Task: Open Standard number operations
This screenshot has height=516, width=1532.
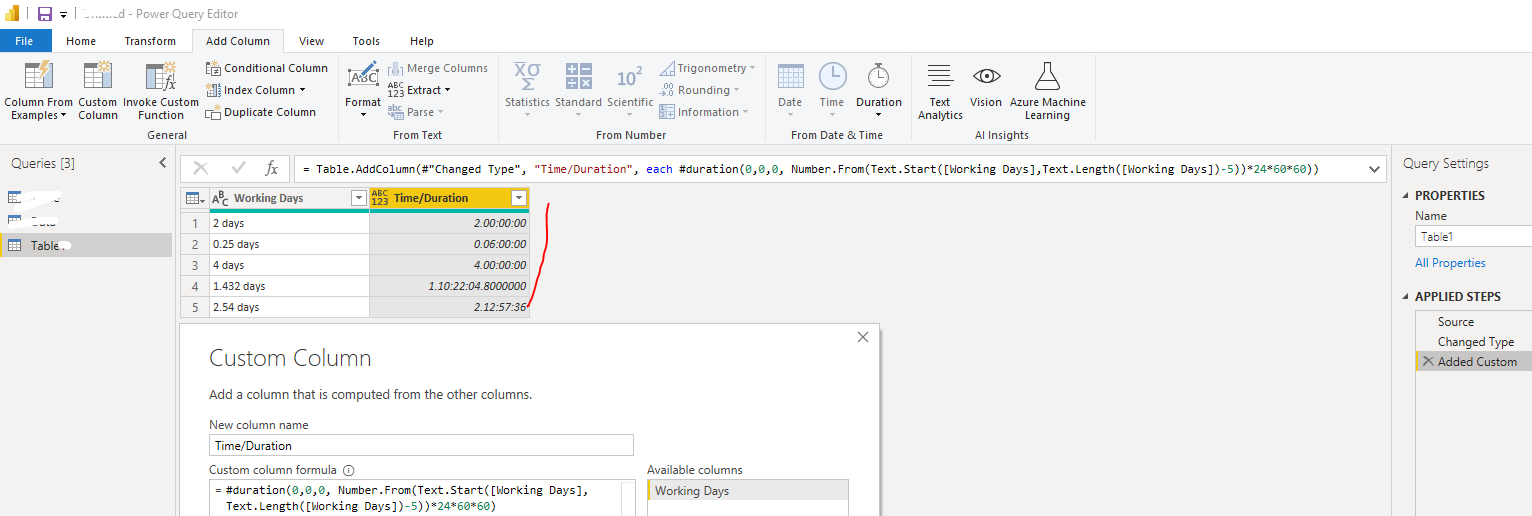Action: pyautogui.click(x=578, y=91)
